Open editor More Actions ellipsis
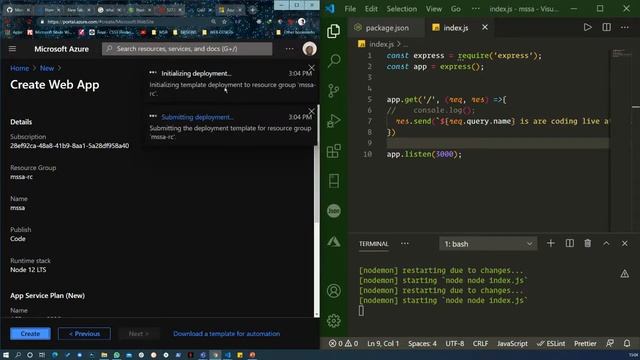640x360 pixels. (625, 27)
